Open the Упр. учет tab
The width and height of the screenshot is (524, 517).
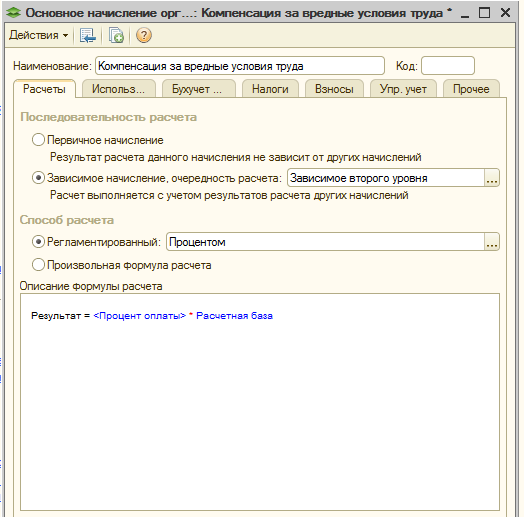[x=403, y=89]
